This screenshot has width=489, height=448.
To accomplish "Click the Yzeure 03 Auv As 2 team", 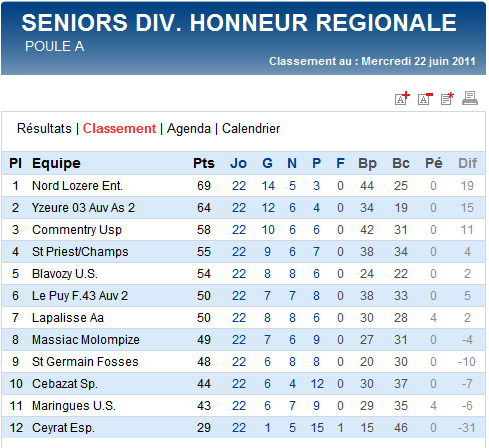I will [83, 208].
